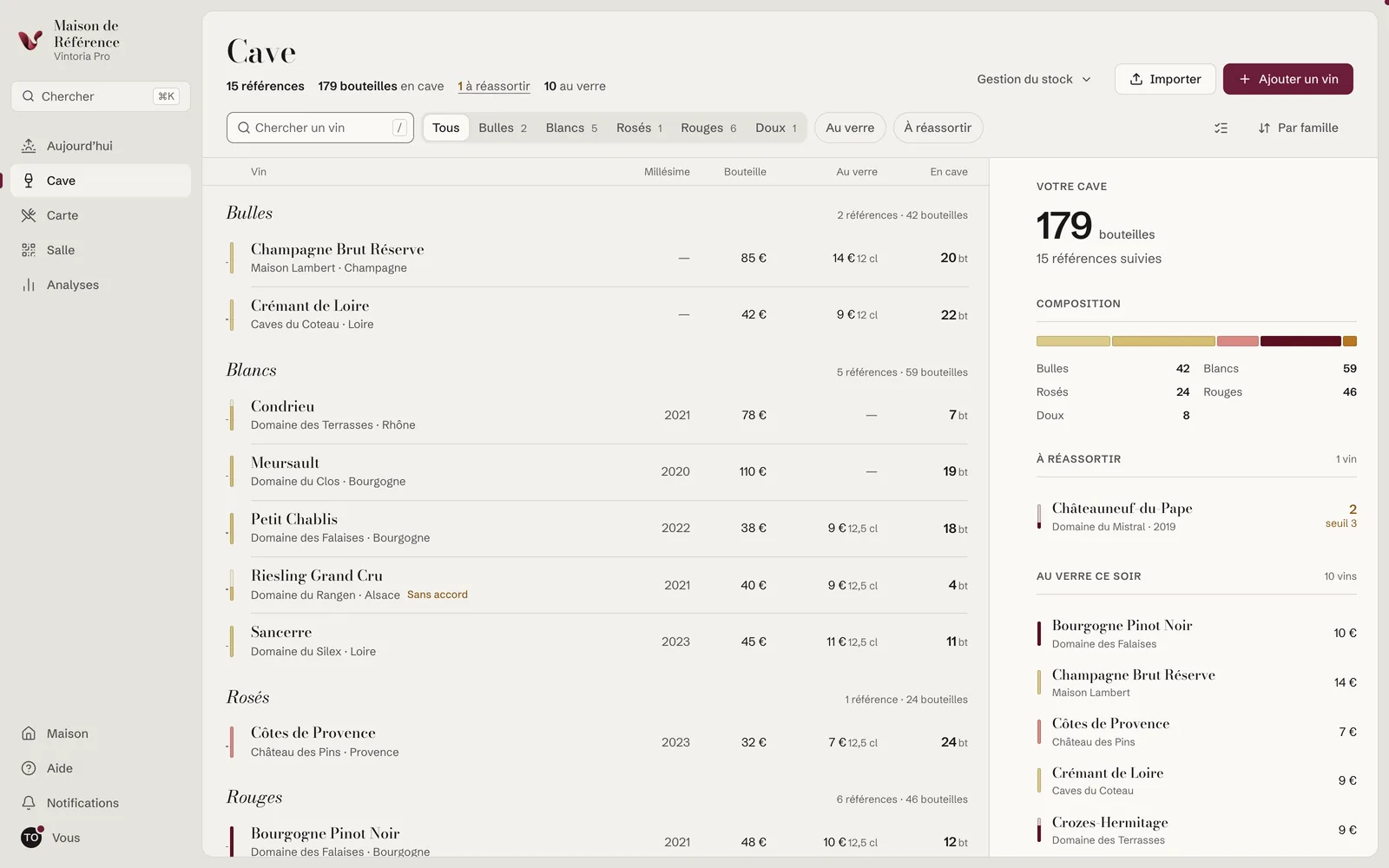
Task: Go to the Salle section
Action: point(101,250)
